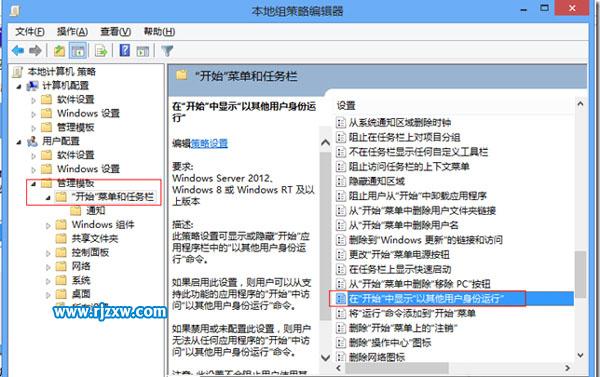Select policy 阻止访问任务栏的上下文菜单
Image resolution: width=600 pixels, height=377 pixels.
(x=409, y=166)
